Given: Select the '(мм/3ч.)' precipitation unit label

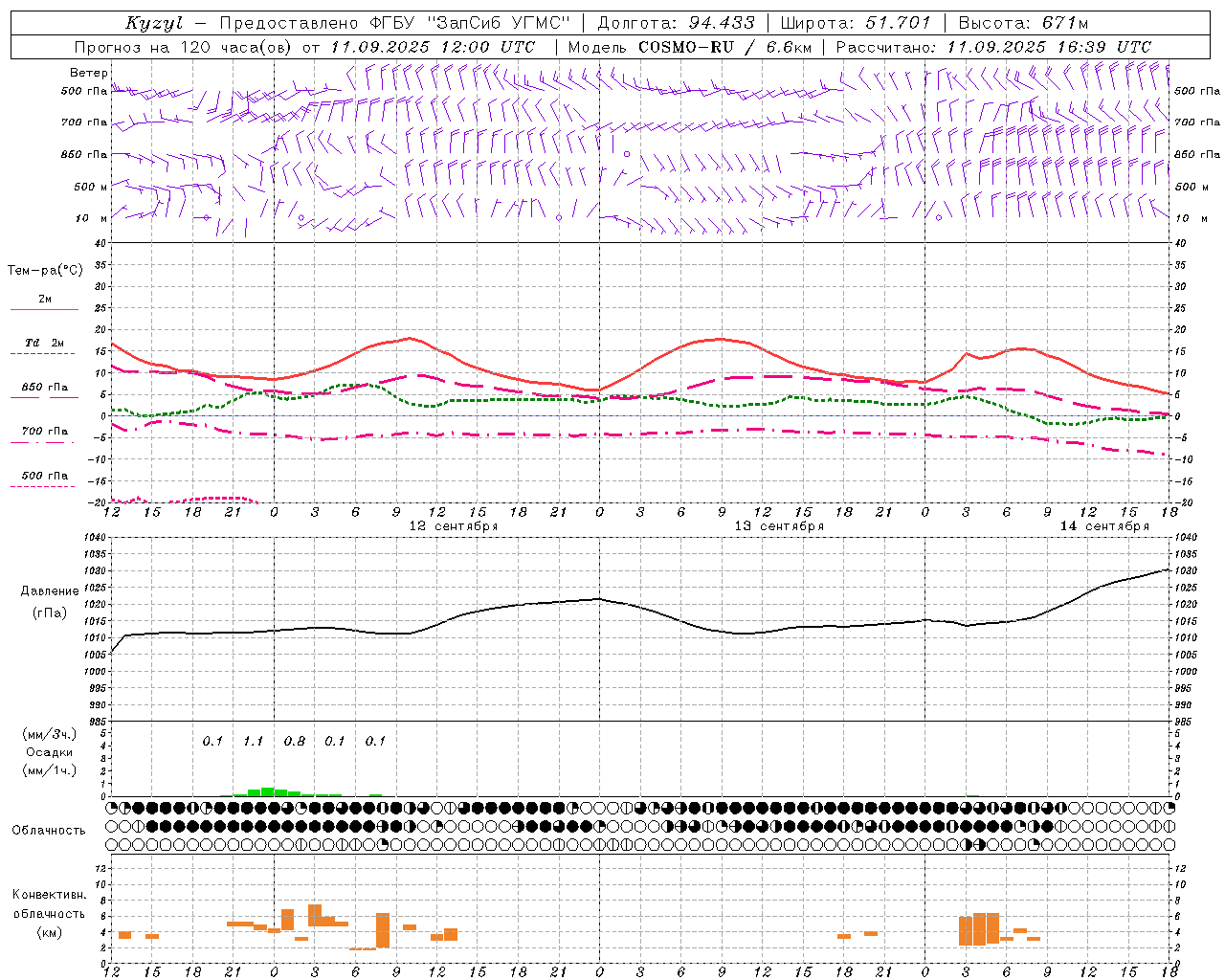Looking at the screenshot, I should pyautogui.click(x=50, y=734).
